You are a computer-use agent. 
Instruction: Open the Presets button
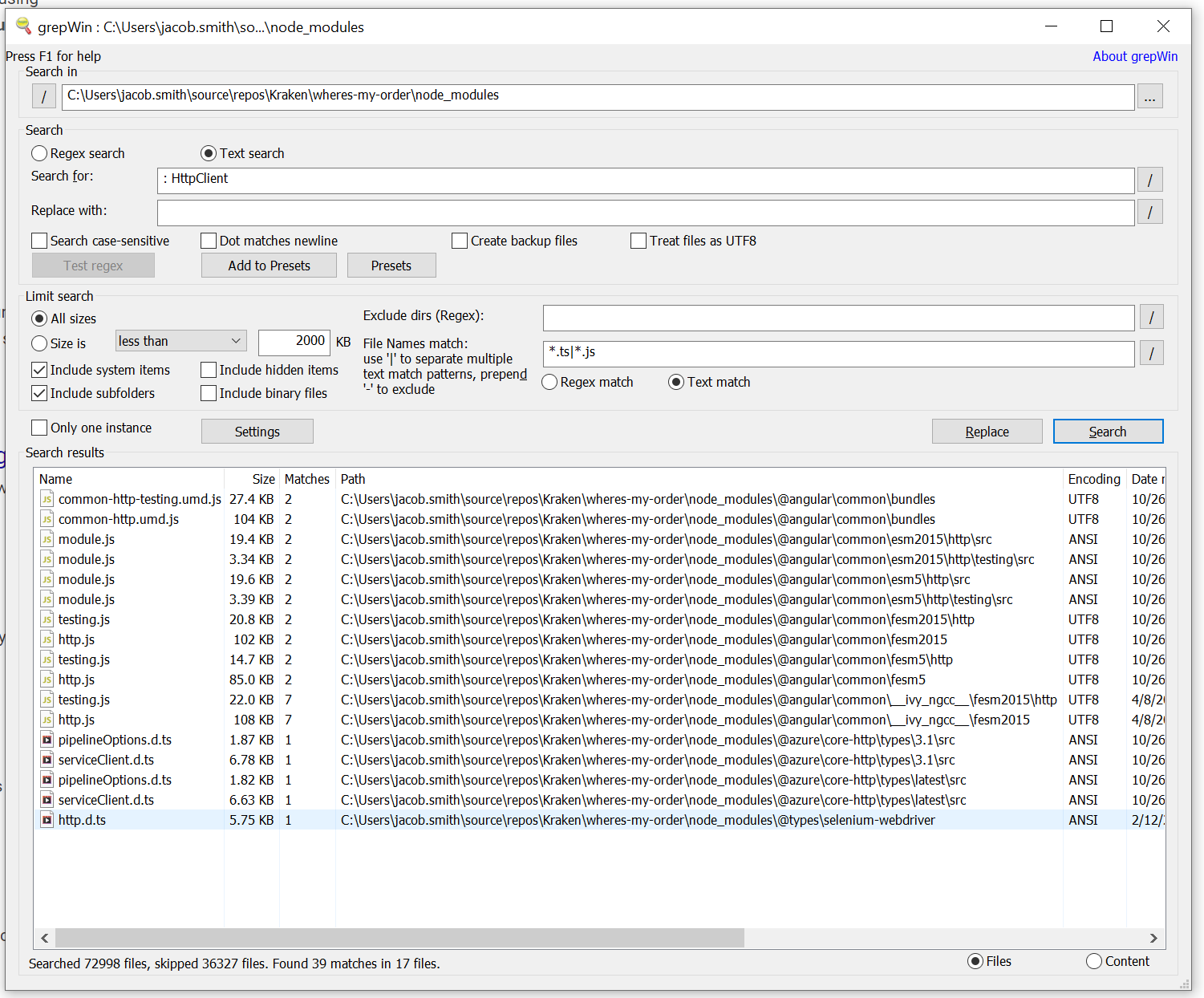coord(391,266)
